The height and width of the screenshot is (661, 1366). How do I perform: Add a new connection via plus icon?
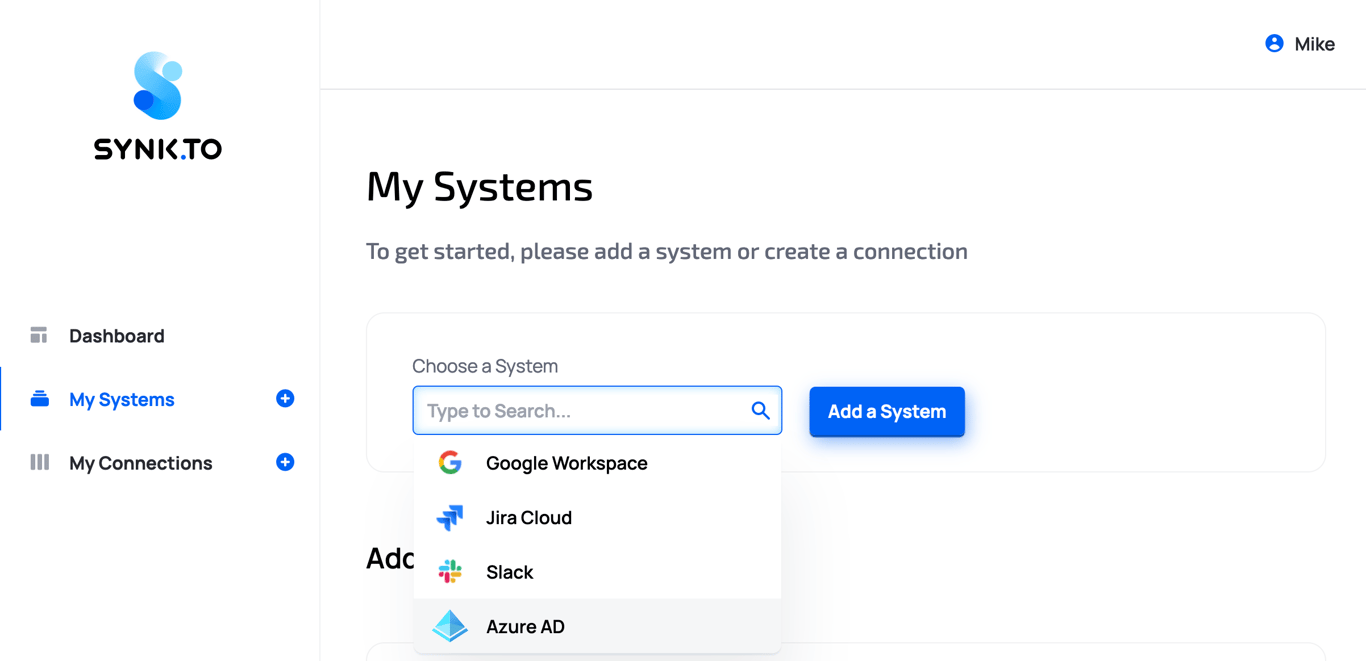tap(285, 462)
